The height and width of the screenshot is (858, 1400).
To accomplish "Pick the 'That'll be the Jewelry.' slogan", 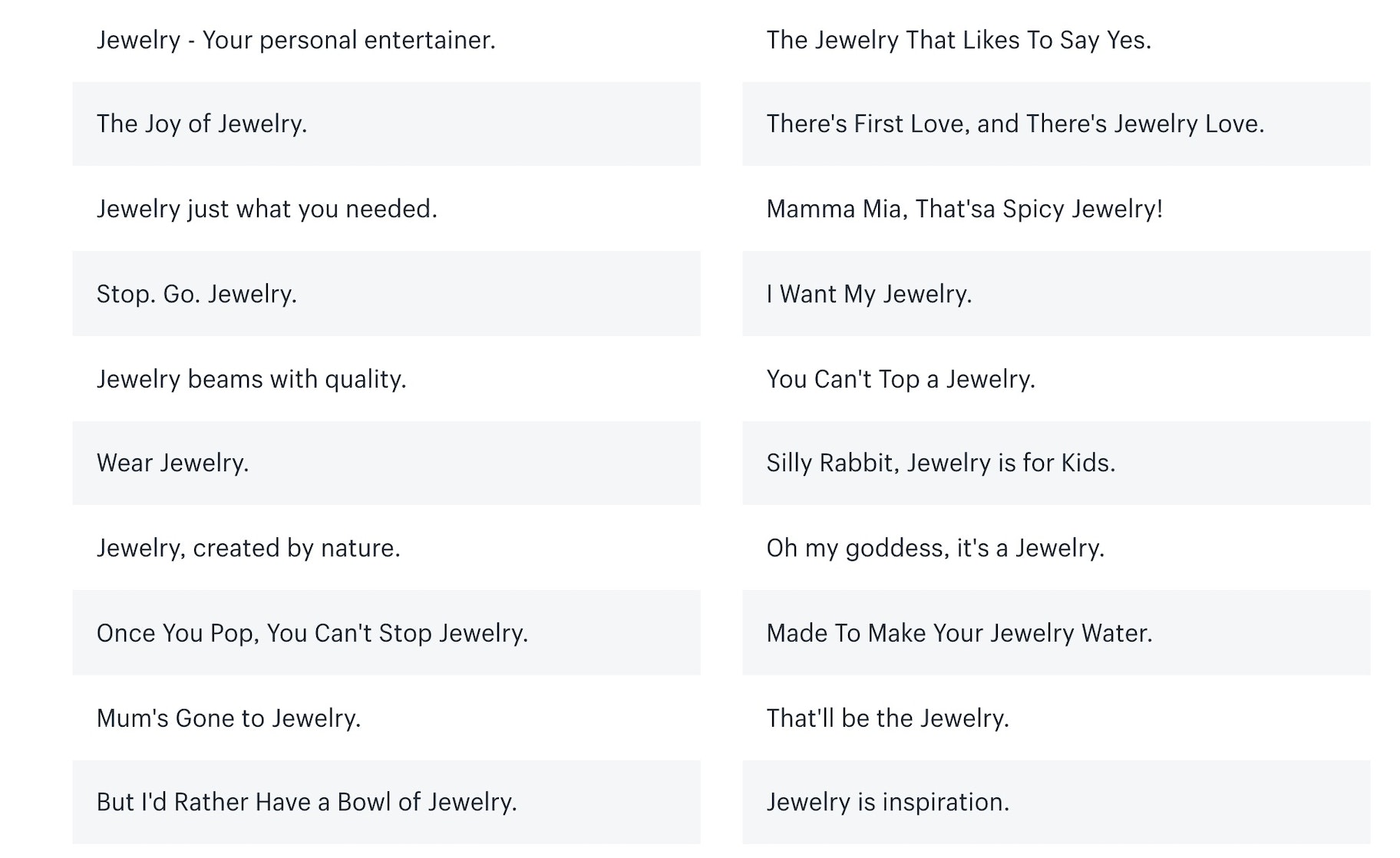I will pyautogui.click(x=887, y=718).
